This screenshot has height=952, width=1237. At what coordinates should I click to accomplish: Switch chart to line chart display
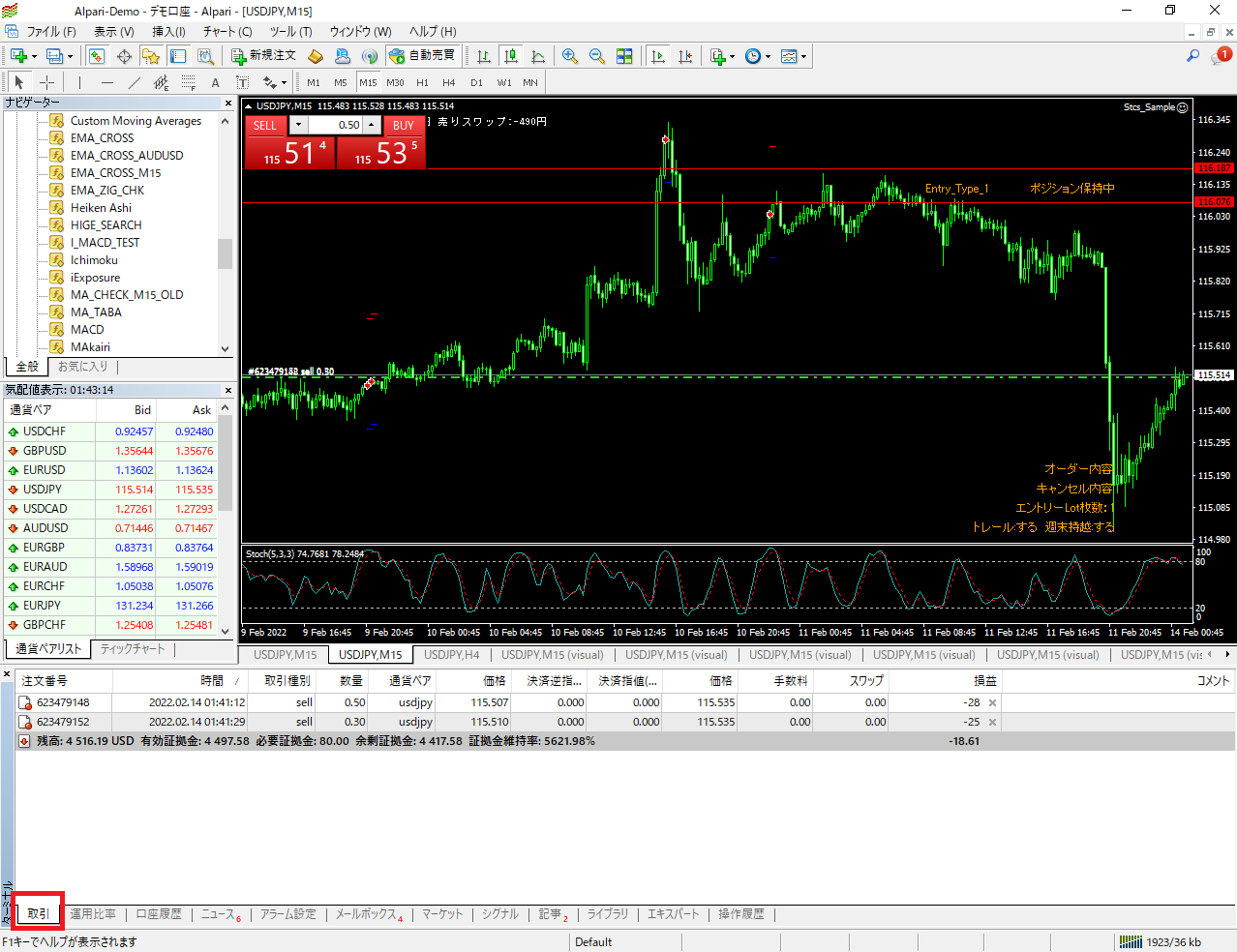click(x=538, y=56)
